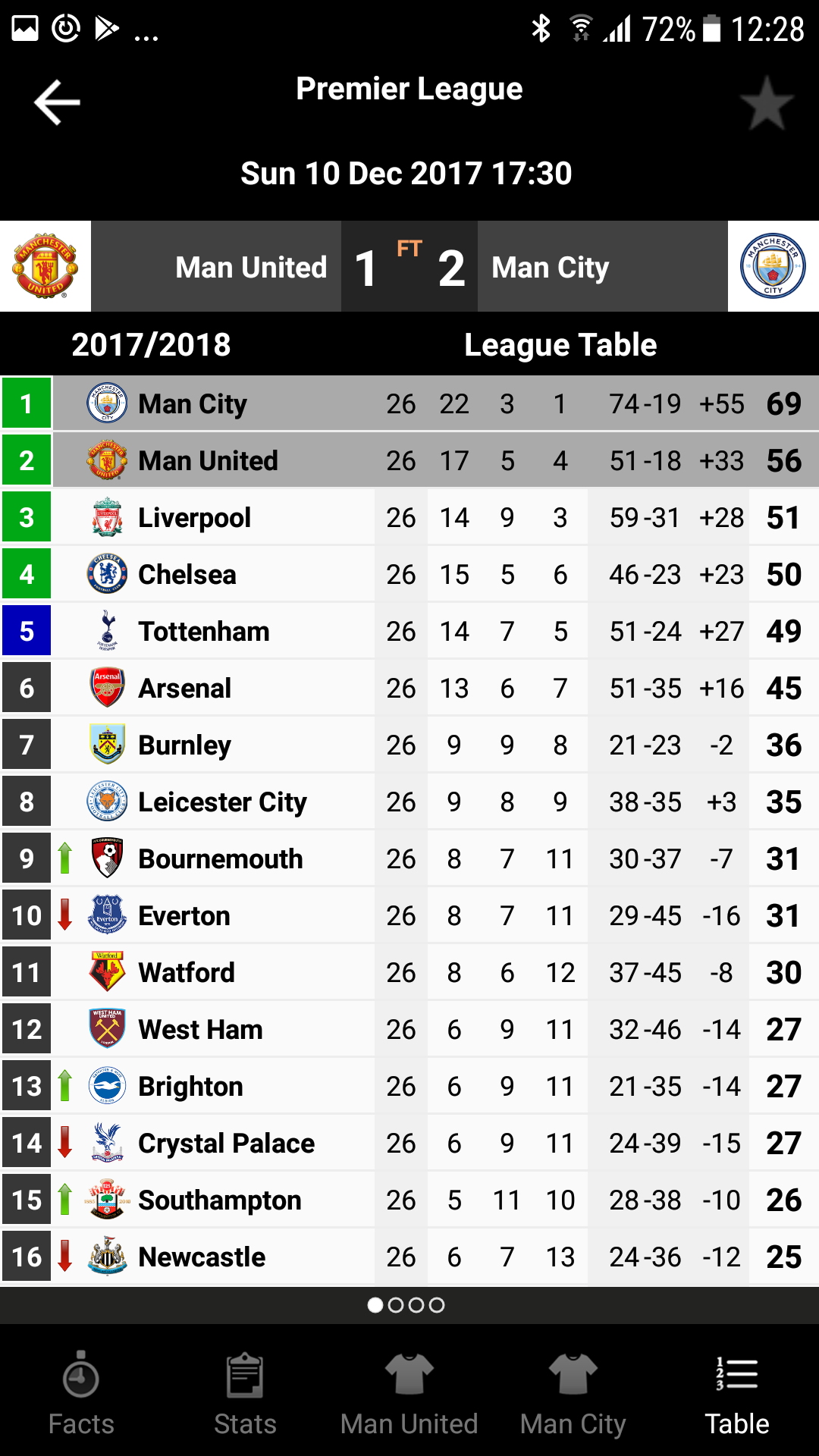Open the Arsenal team row

409,688
